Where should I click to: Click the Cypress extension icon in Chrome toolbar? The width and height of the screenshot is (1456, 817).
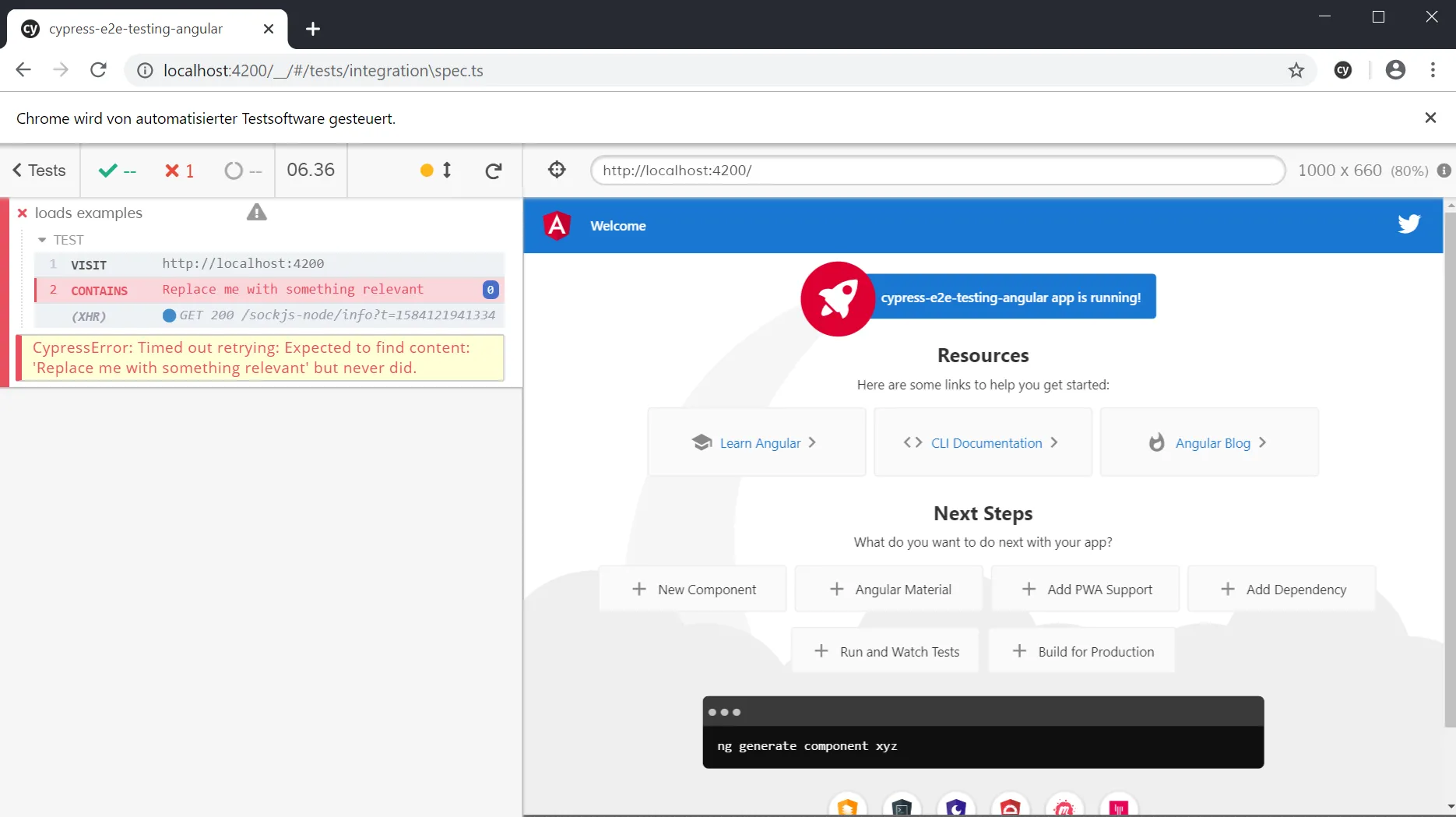[1343, 71]
